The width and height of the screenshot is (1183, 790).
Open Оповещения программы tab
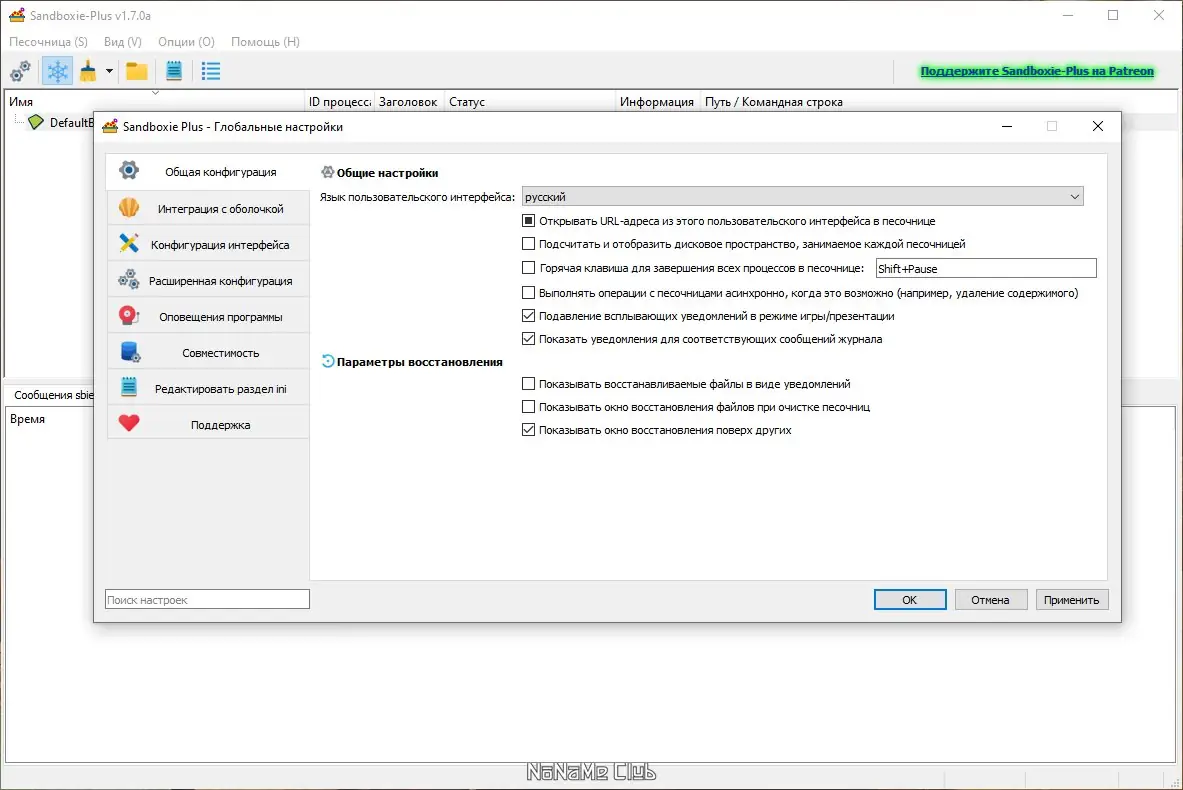pyautogui.click(x=209, y=317)
